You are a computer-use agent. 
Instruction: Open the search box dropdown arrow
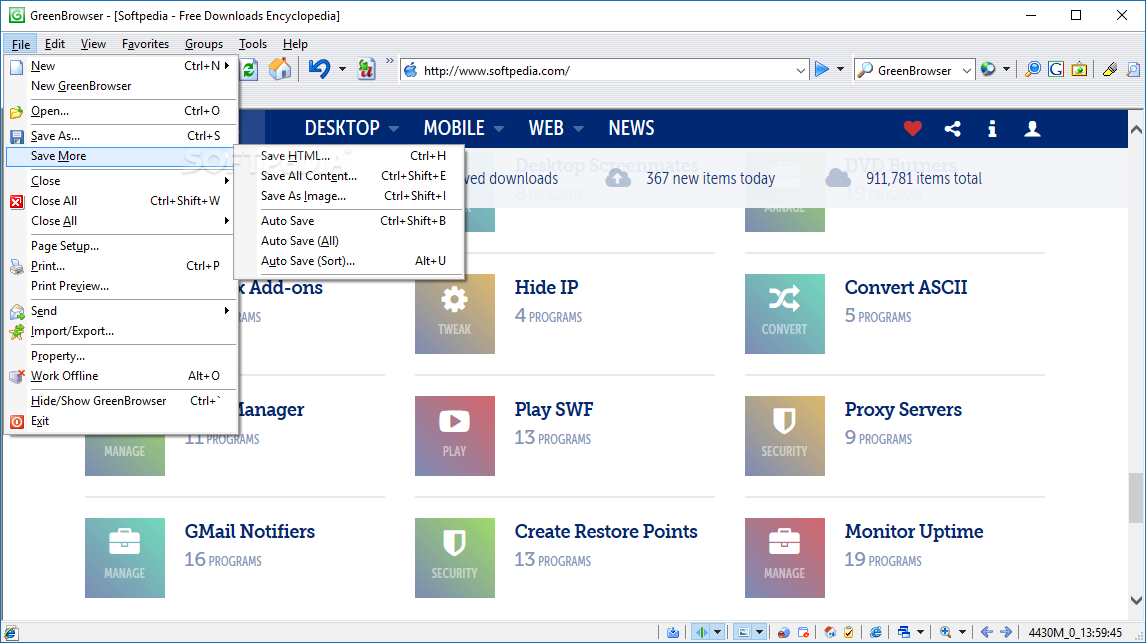[x=966, y=70]
